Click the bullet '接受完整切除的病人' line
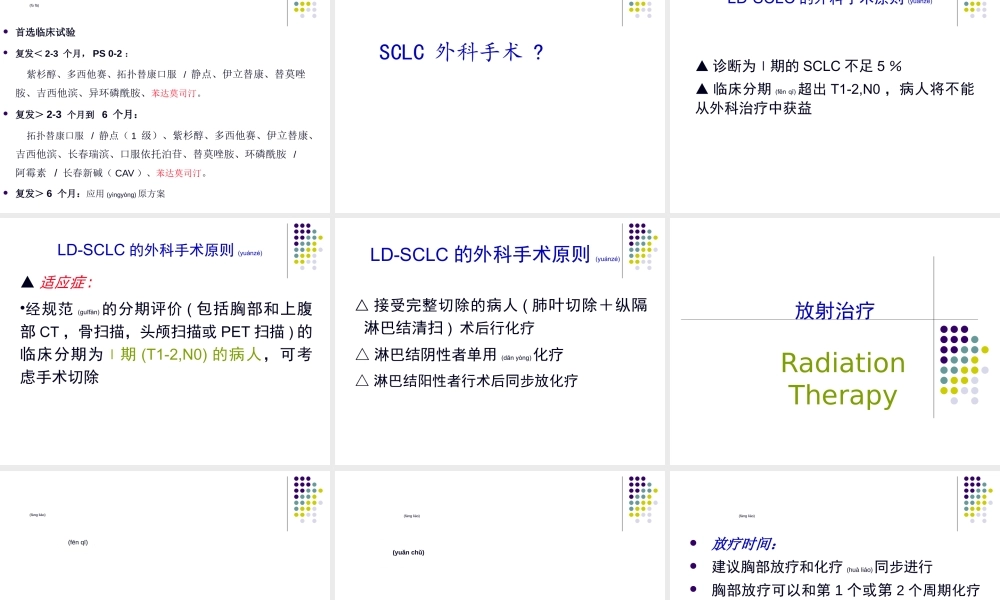Viewport: 1000px width, 600px height. click(480, 305)
